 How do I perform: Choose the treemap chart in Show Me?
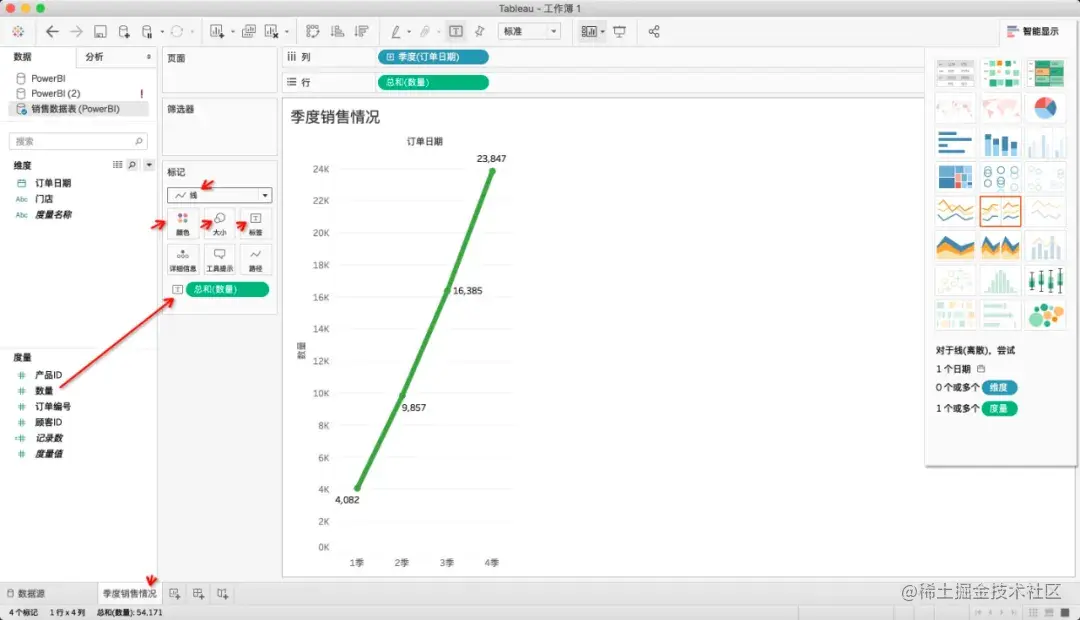955,177
